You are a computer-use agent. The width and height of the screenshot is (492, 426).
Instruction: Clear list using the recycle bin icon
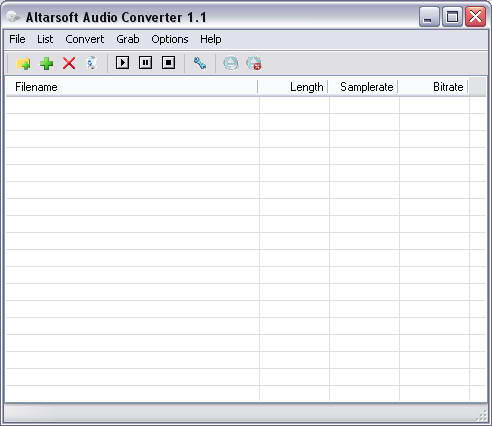tap(91, 63)
